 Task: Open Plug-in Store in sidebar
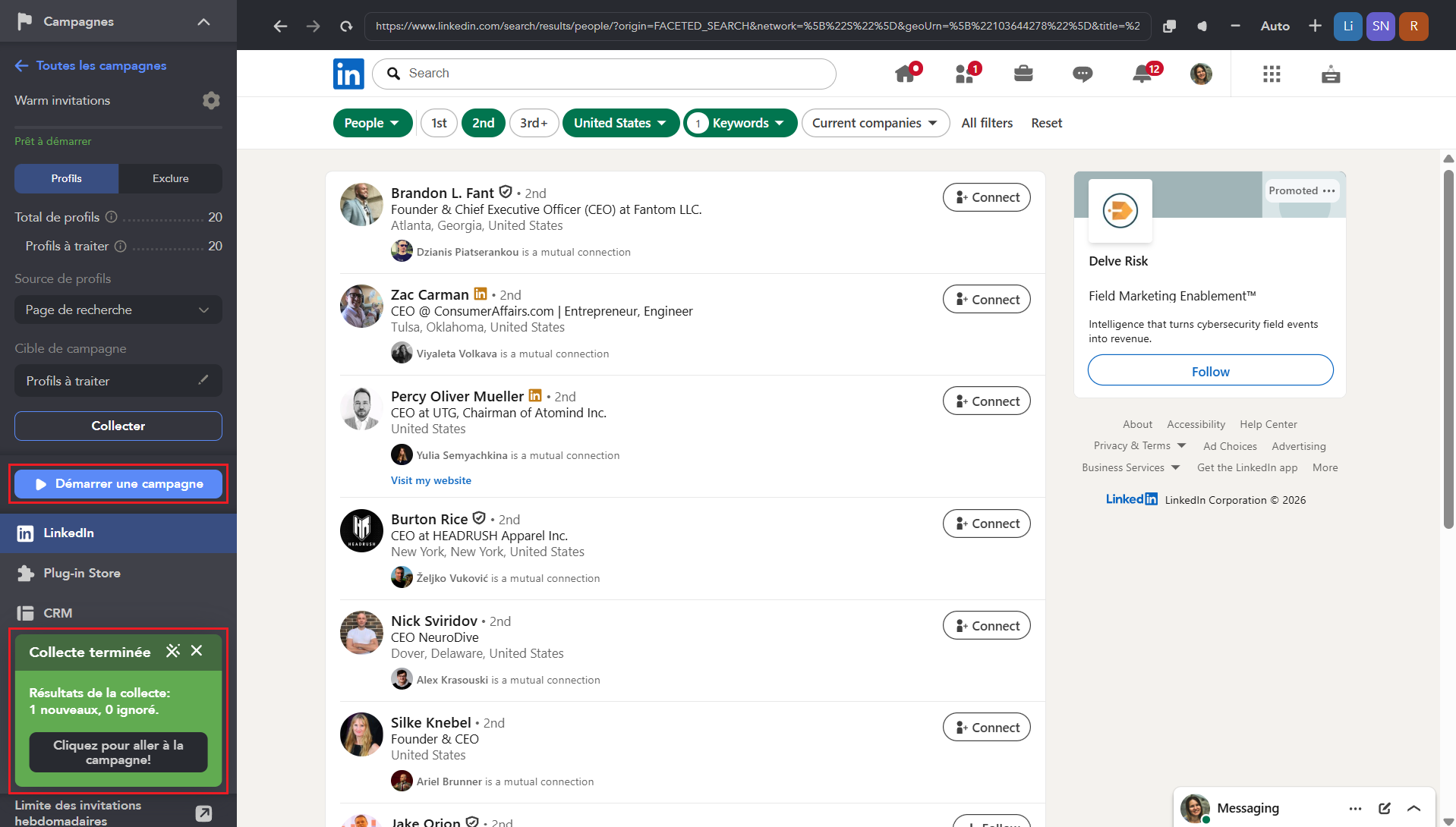(x=118, y=573)
